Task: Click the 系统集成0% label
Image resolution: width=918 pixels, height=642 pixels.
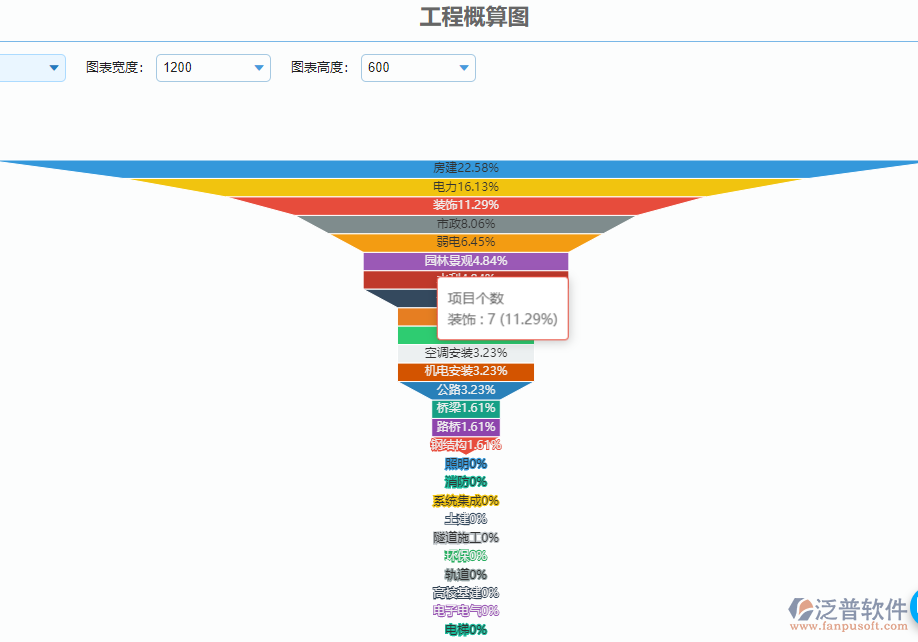Action: (x=464, y=500)
